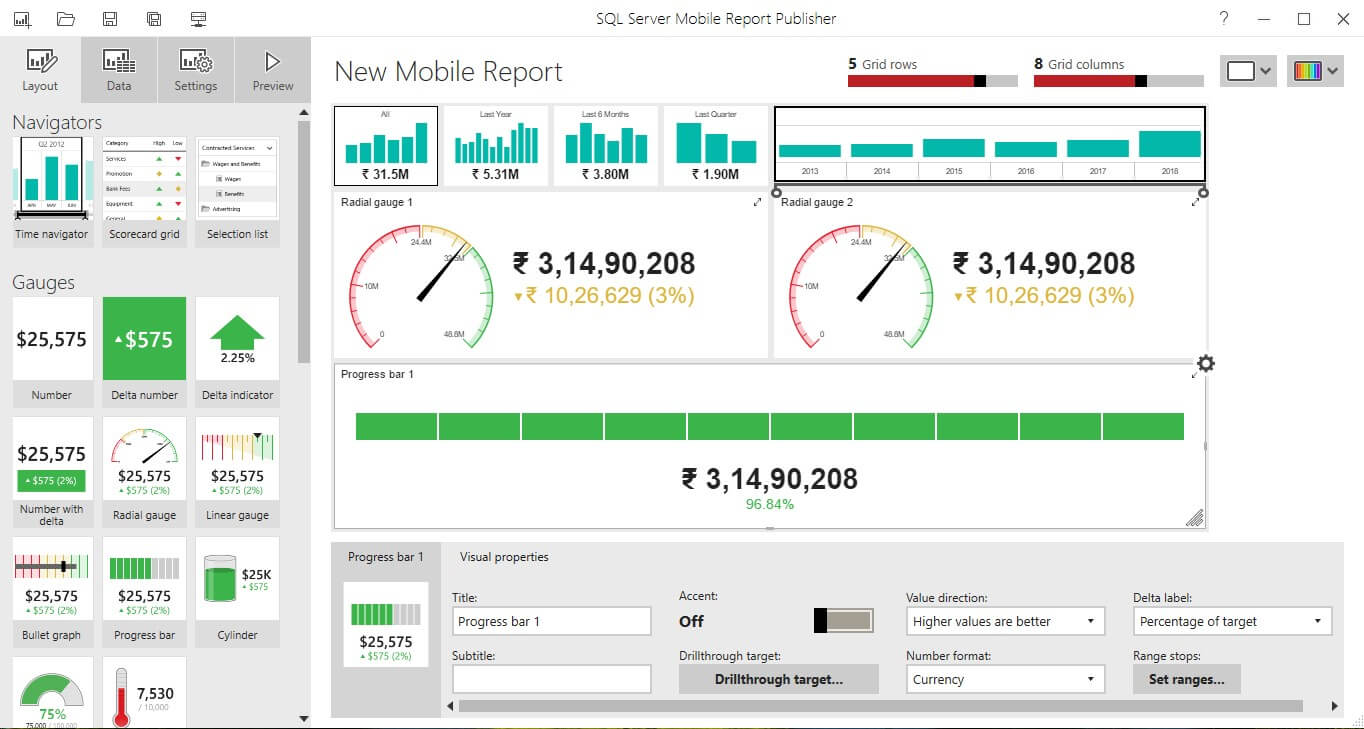Open the Value direction dropdown
The image size is (1364, 729).
click(x=1005, y=621)
